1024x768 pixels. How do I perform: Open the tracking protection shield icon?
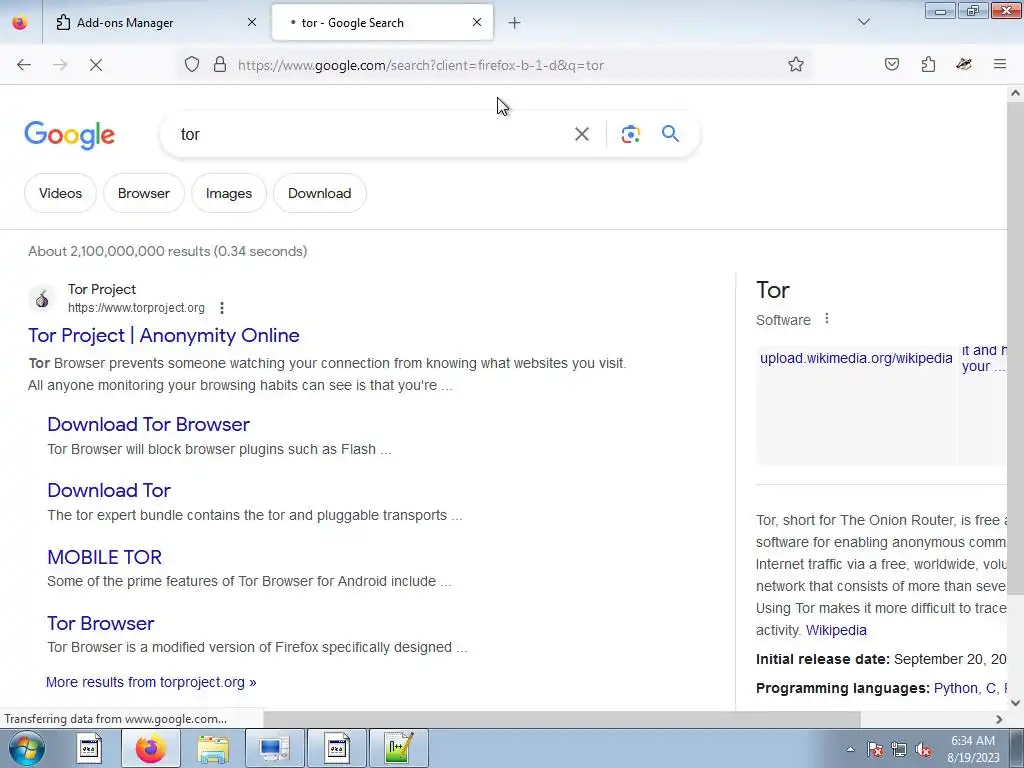tap(191, 65)
